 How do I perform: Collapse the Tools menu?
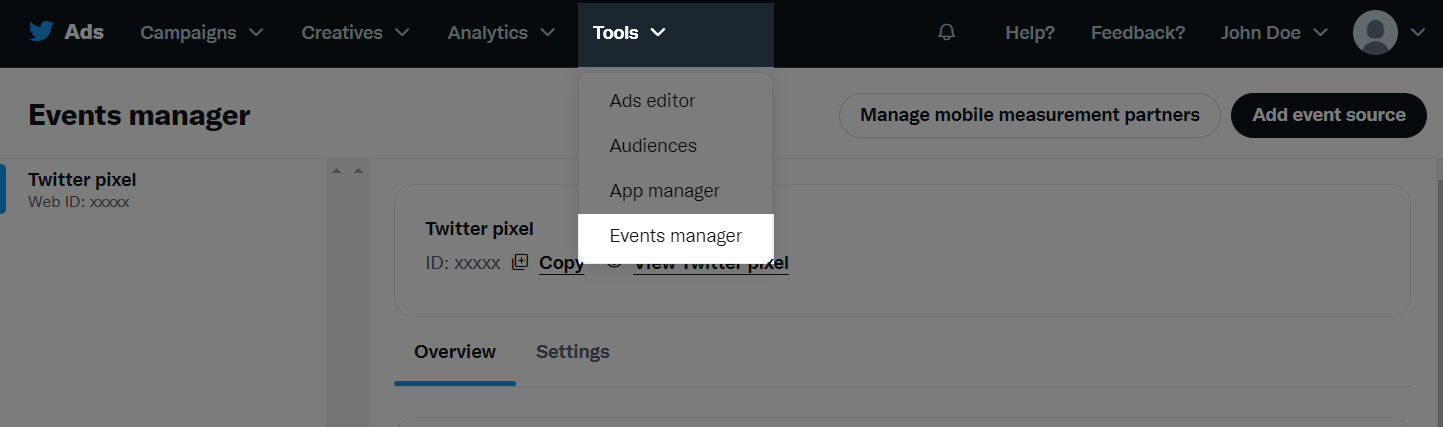point(629,33)
